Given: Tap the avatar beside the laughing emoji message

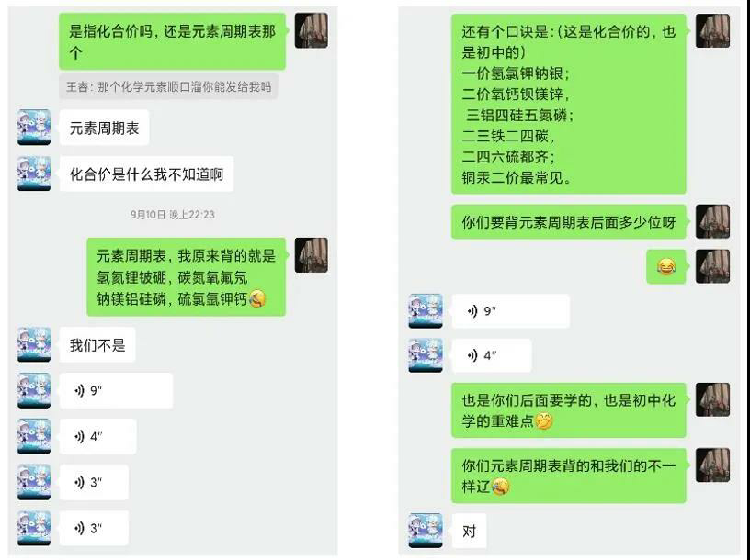Looking at the screenshot, I should click(713, 266).
